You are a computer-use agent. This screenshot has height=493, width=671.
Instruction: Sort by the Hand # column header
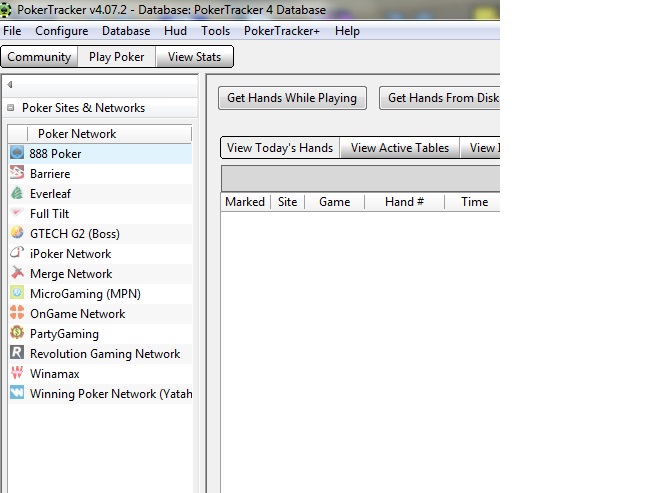point(404,202)
